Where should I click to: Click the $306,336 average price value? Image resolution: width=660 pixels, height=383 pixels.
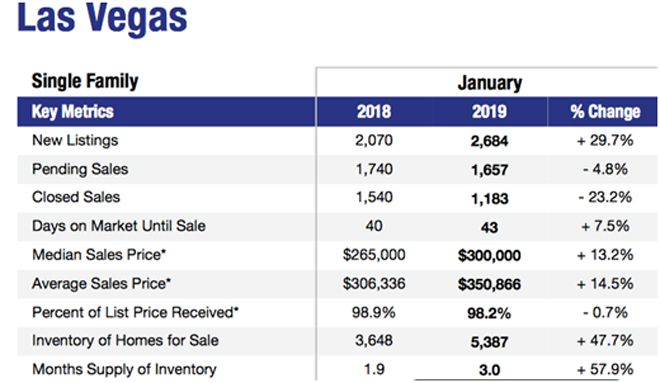[x=374, y=283]
